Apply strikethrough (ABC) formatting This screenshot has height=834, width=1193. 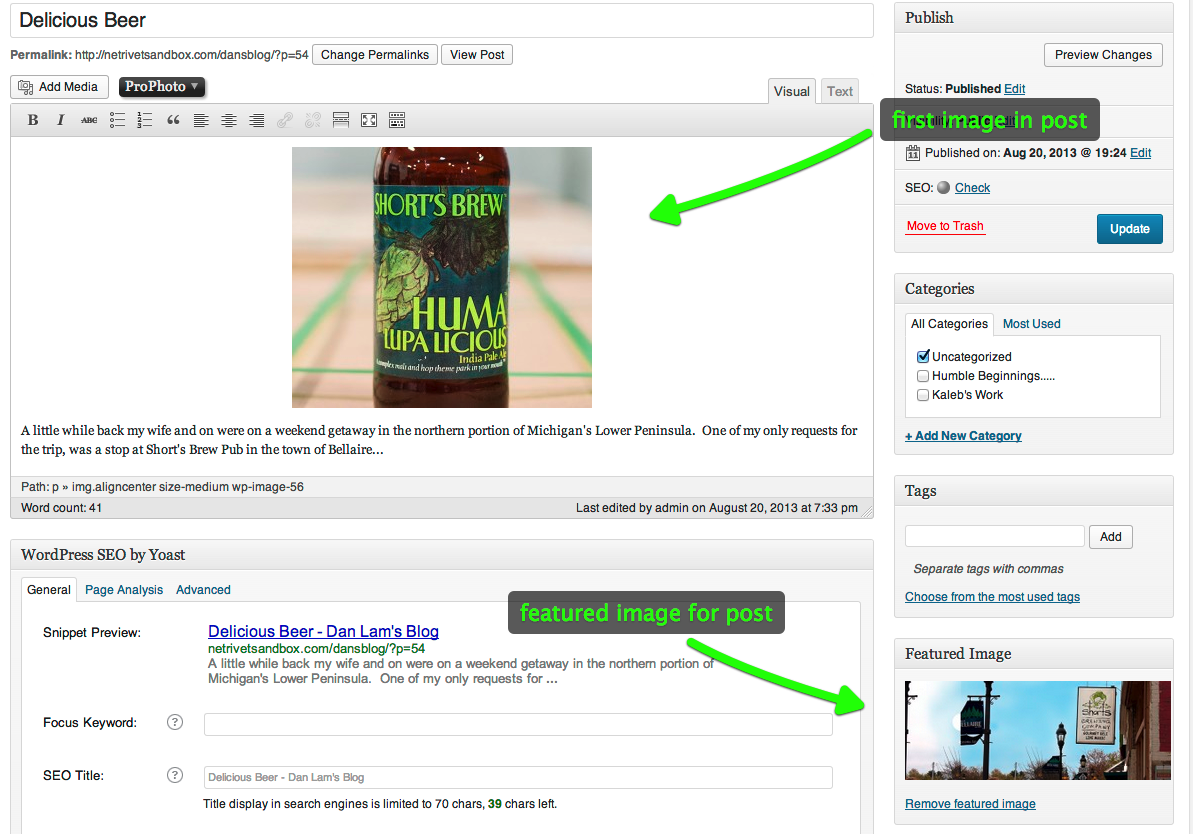[x=89, y=120]
